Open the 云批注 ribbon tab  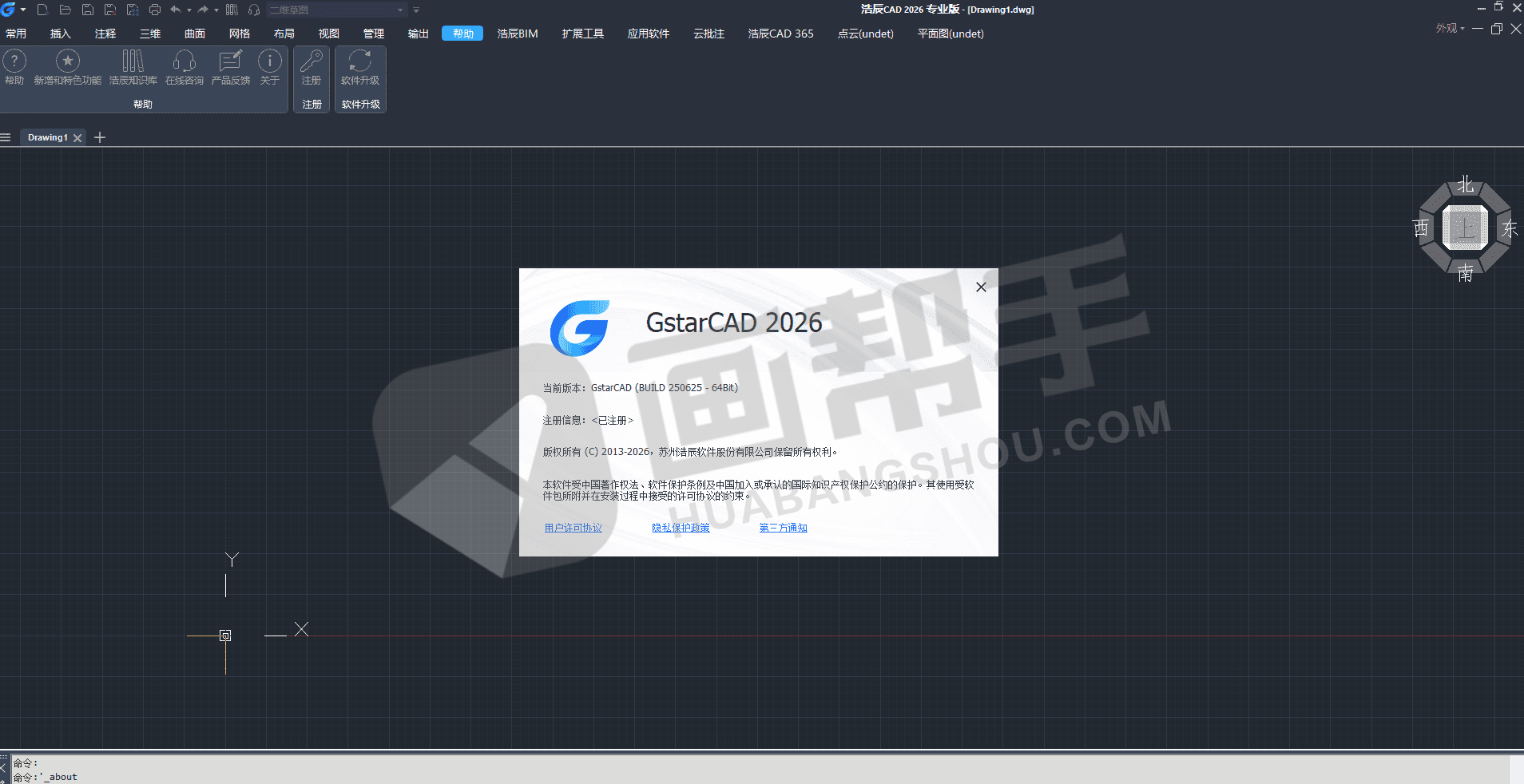coord(709,34)
